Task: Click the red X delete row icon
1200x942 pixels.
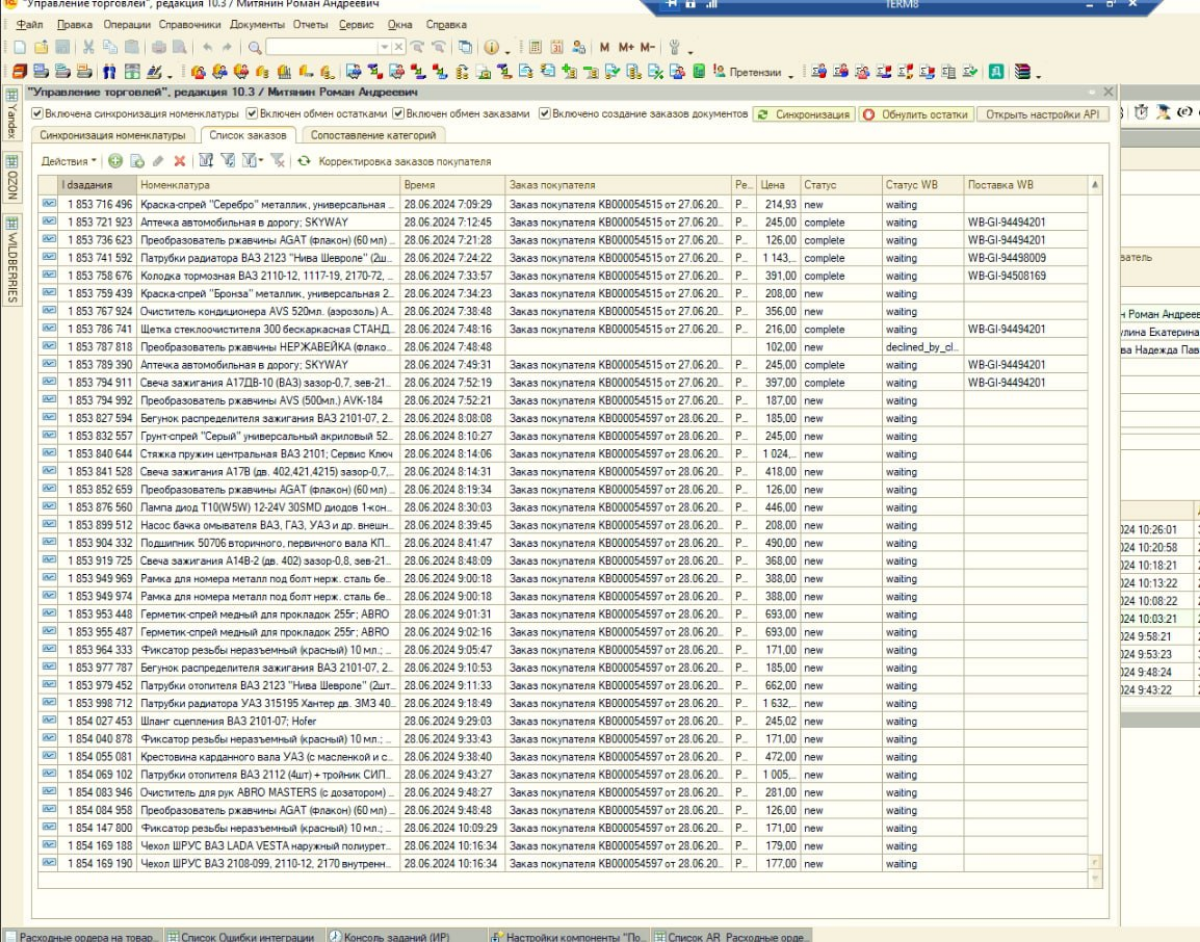Action: coord(178,160)
